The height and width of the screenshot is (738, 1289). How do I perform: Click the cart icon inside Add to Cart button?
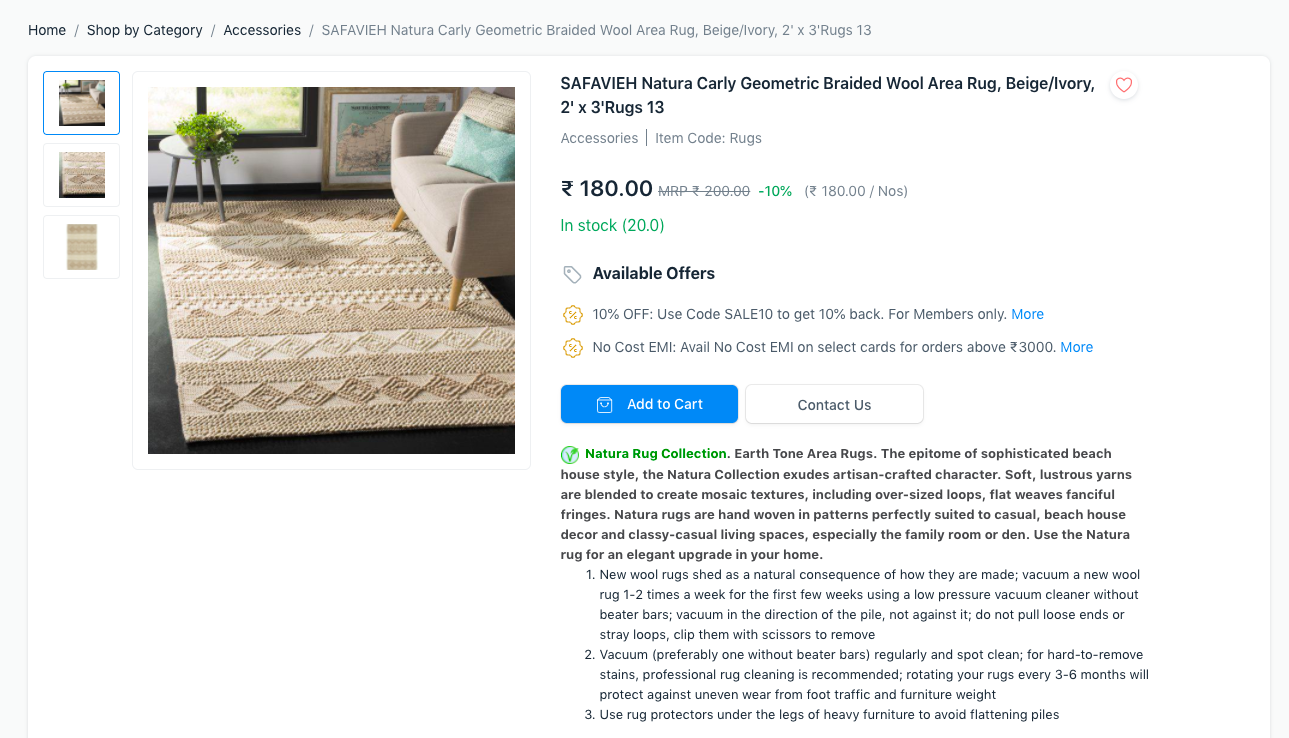(604, 404)
